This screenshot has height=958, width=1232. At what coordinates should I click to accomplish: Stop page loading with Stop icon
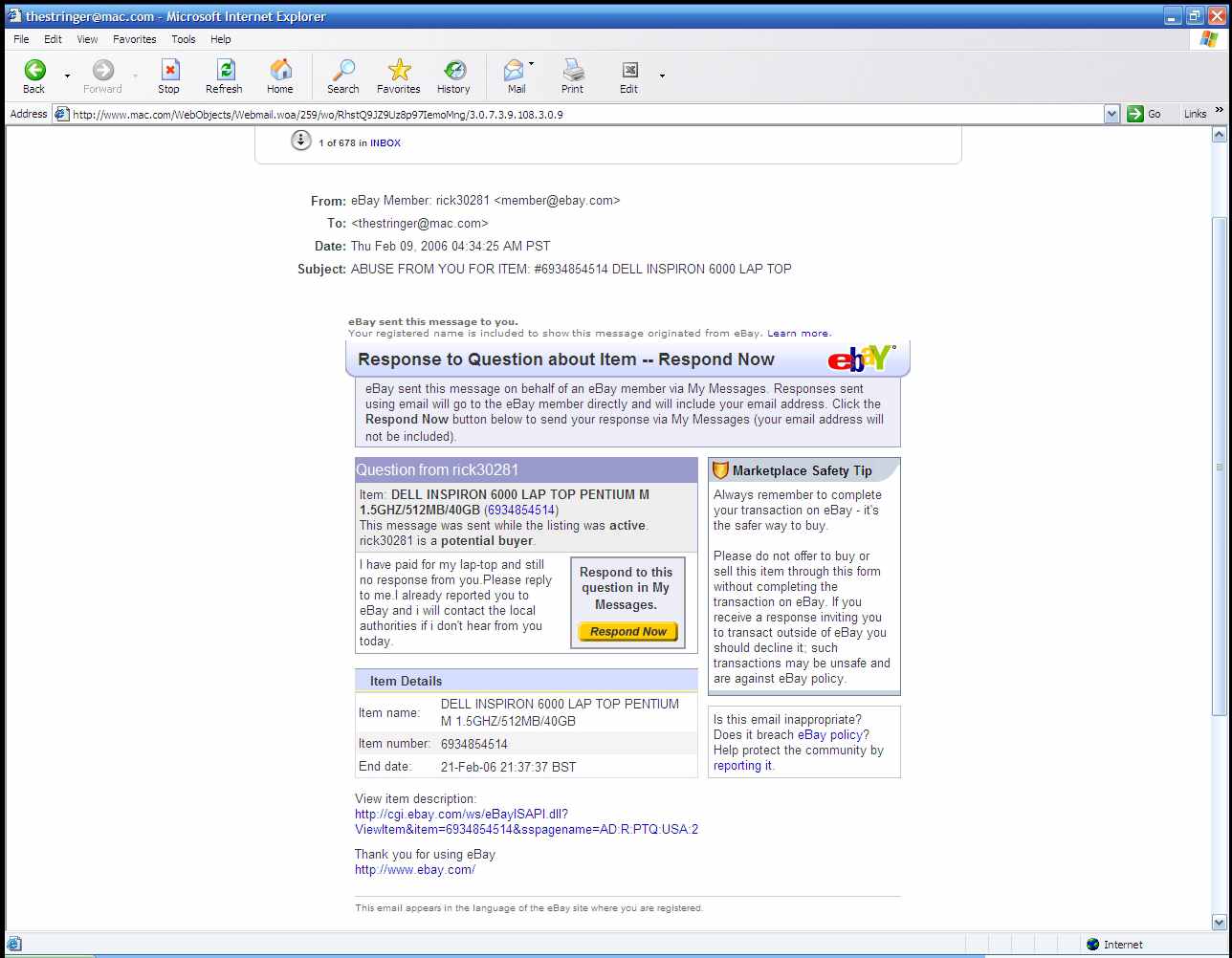(x=169, y=70)
